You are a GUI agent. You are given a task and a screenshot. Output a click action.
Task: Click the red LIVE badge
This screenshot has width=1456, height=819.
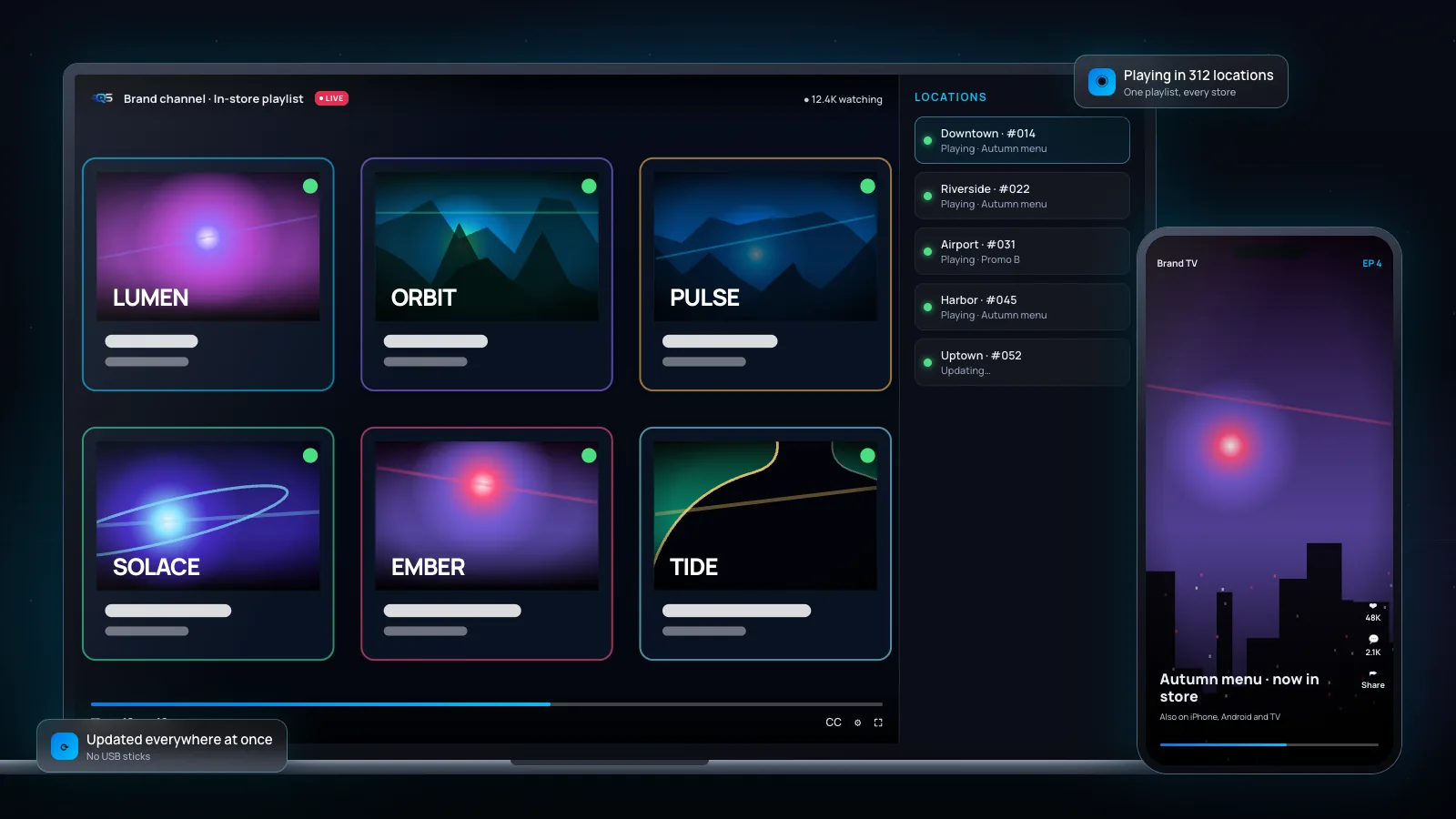(x=331, y=98)
